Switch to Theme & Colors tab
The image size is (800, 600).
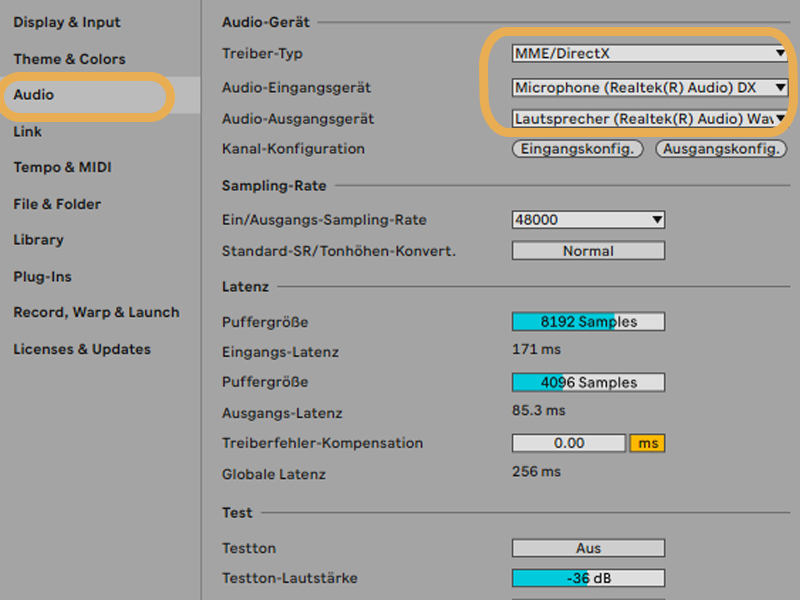[69, 59]
